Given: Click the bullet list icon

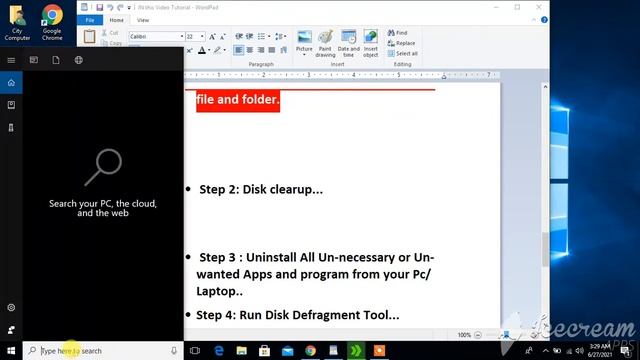Looking at the screenshot, I should (261, 36).
